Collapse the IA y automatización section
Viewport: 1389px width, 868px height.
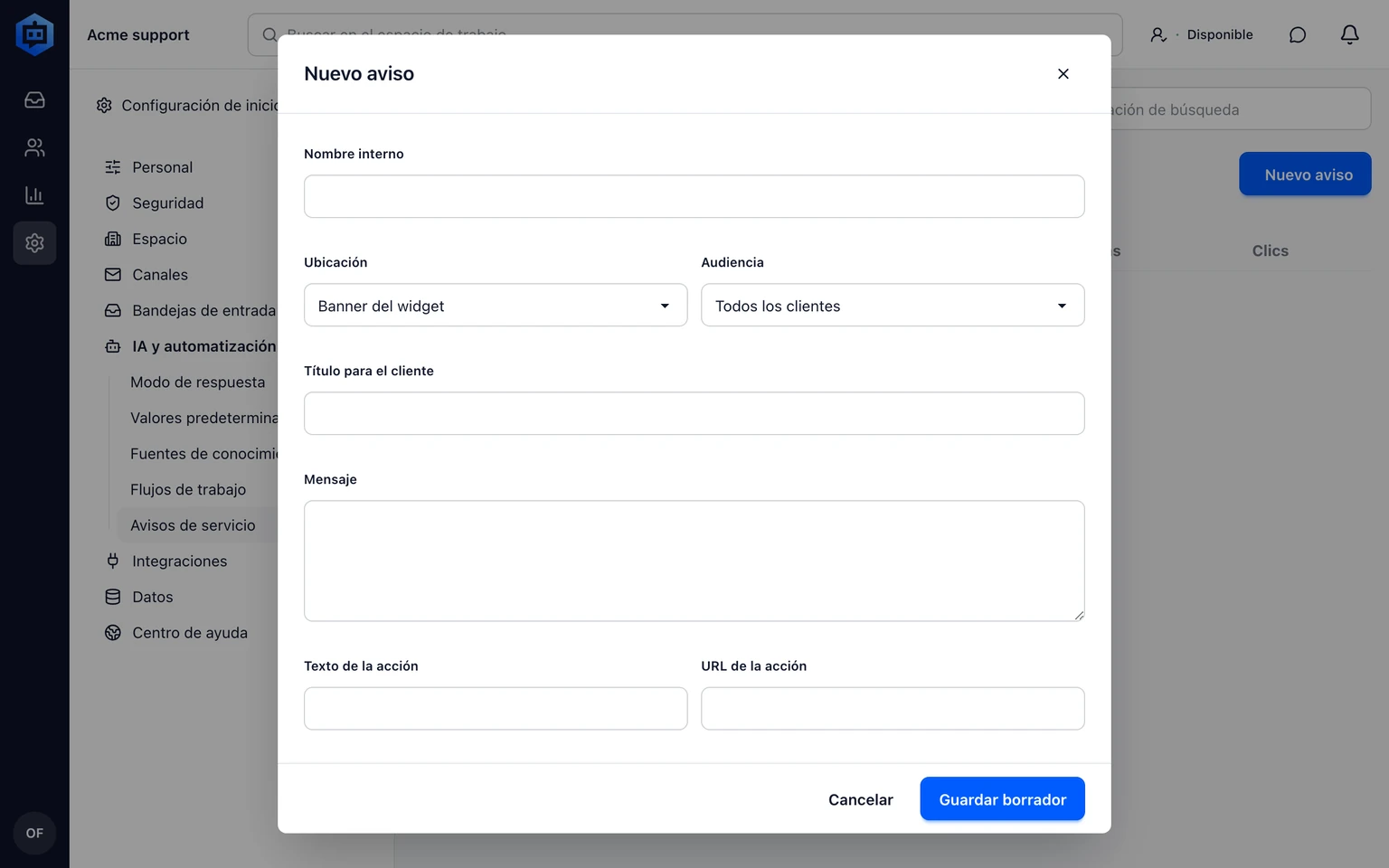pos(203,346)
